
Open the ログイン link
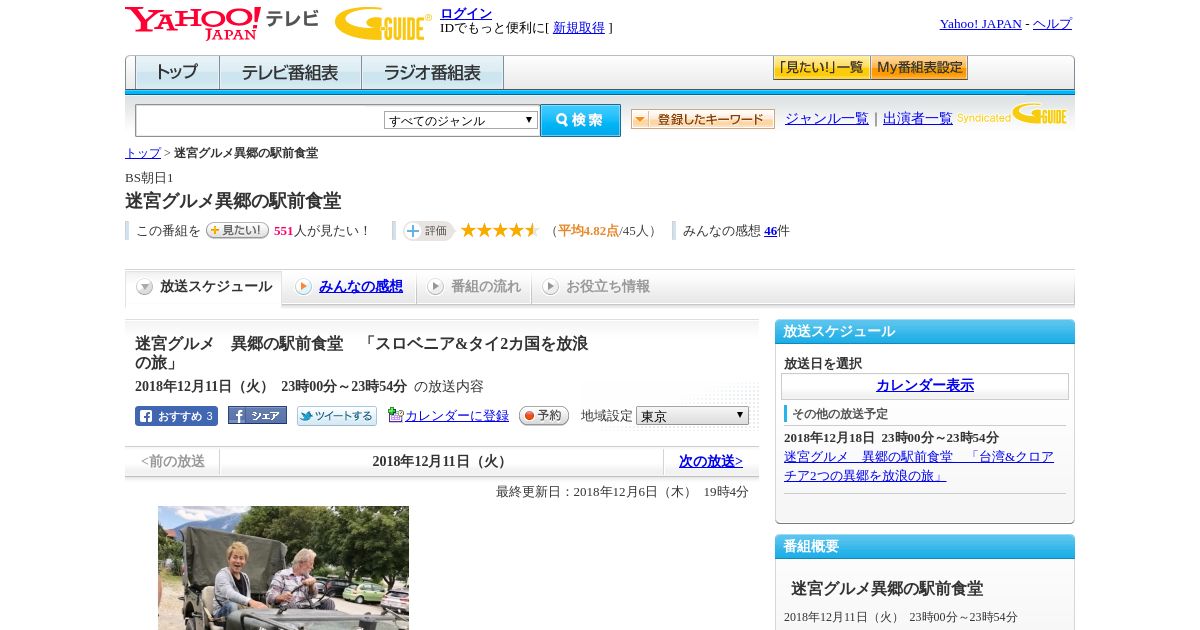[x=466, y=13]
